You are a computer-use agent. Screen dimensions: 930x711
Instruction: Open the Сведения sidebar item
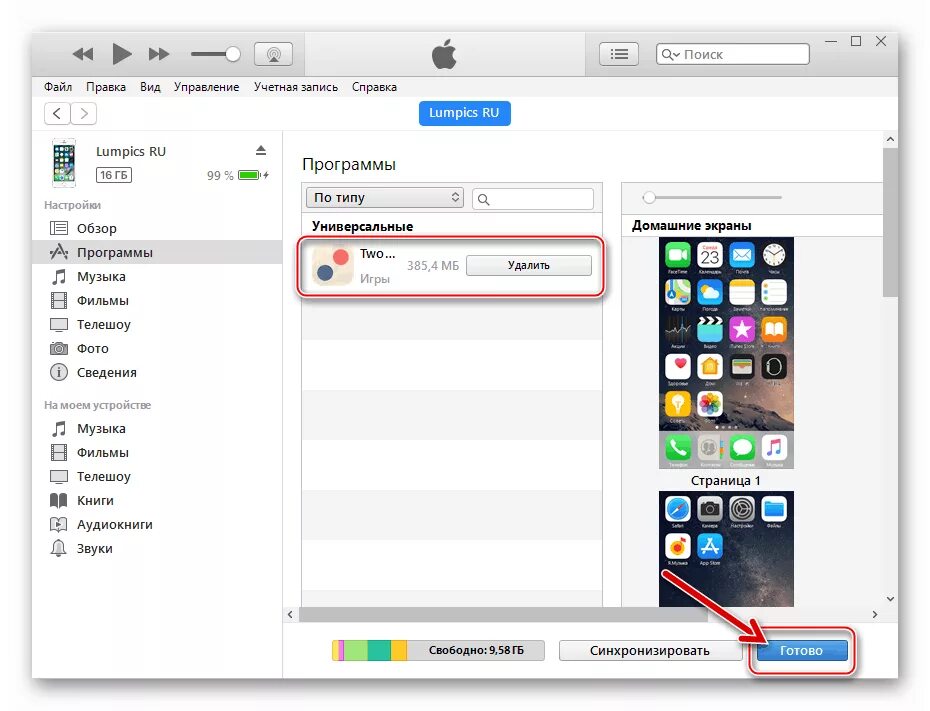pos(157,372)
